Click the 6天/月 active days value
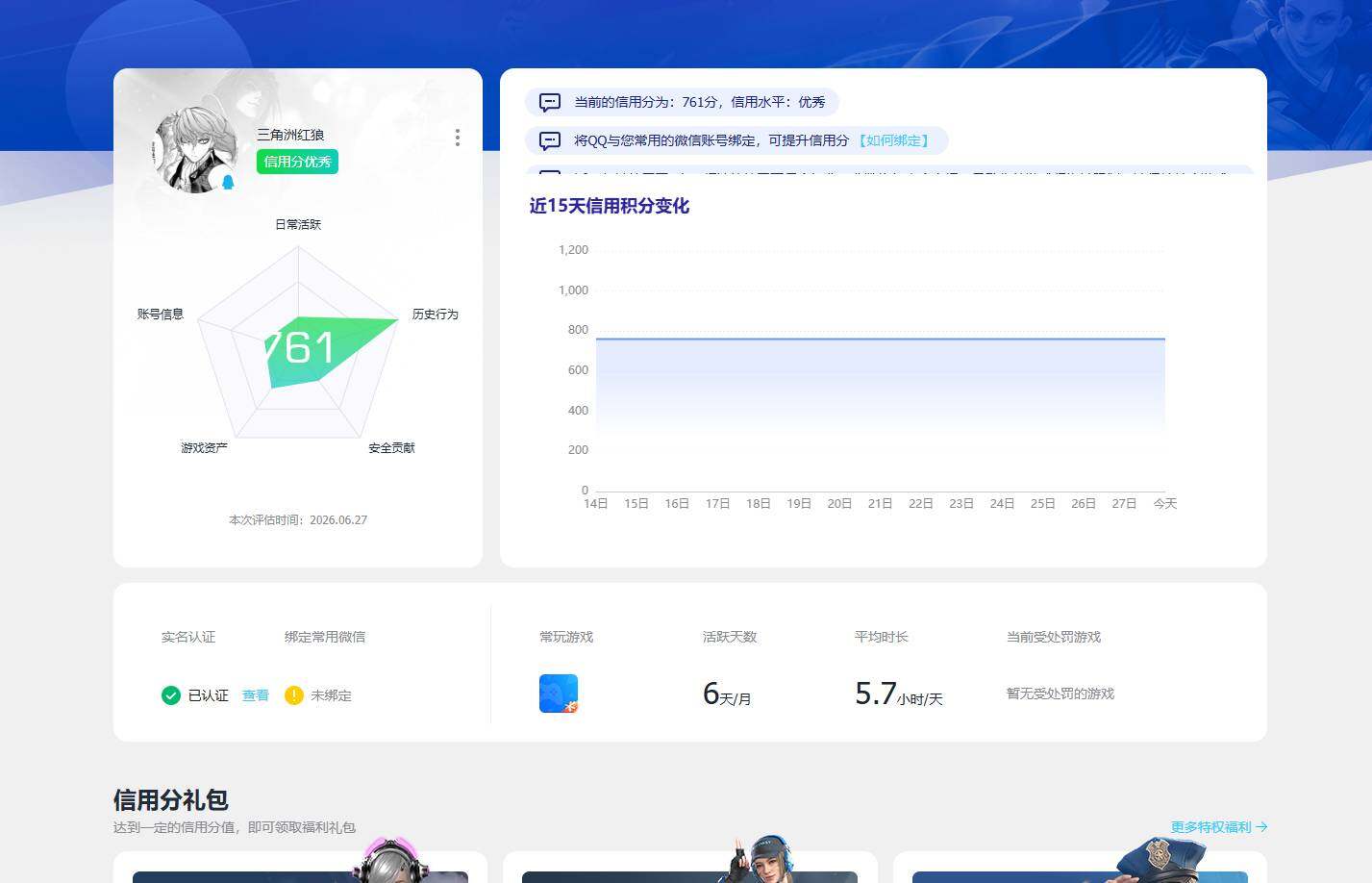The height and width of the screenshot is (883, 1372). tap(727, 694)
